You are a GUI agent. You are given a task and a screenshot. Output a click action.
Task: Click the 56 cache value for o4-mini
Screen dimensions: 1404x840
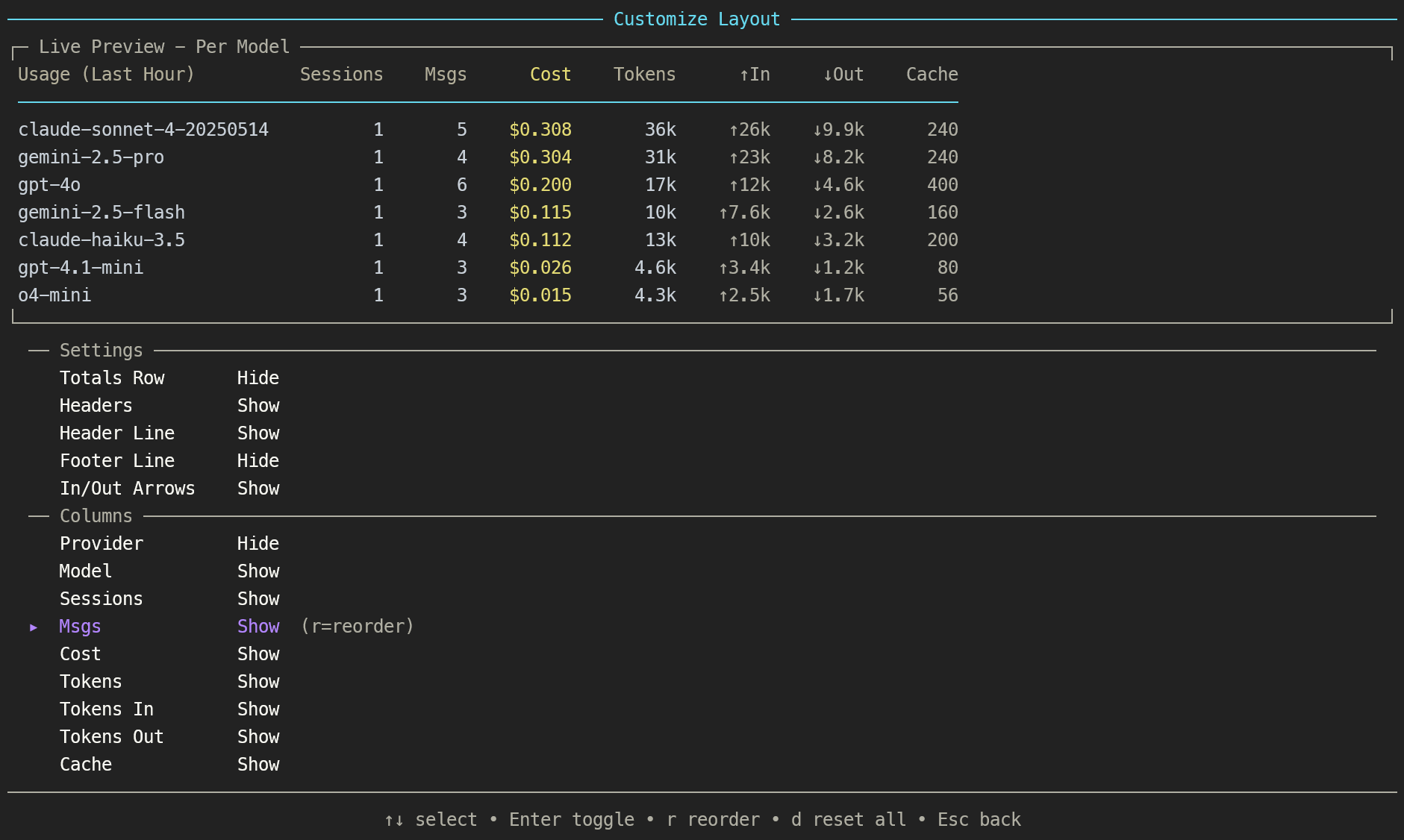(948, 295)
